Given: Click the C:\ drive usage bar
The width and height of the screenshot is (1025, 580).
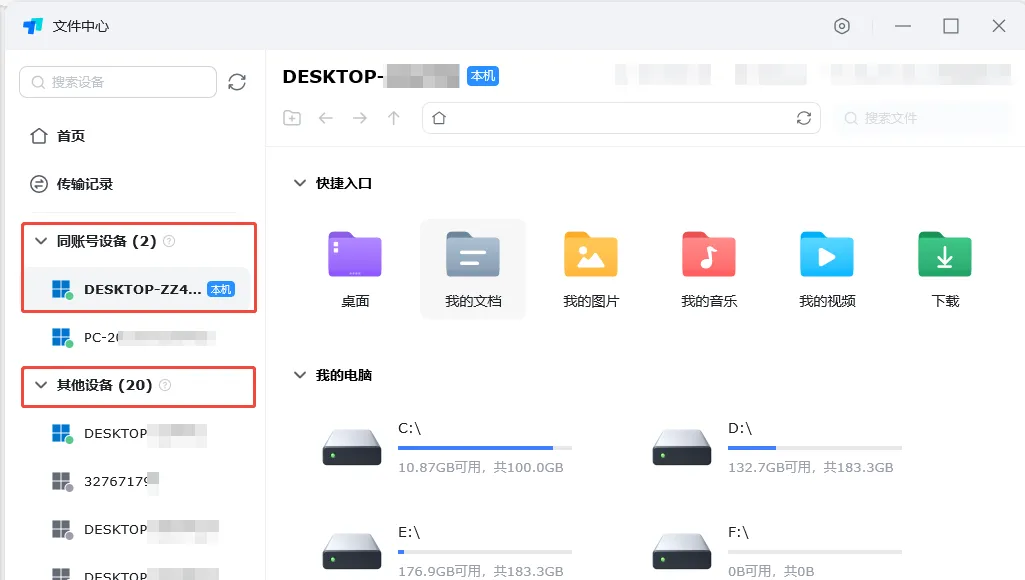Looking at the screenshot, I should pos(485,448).
